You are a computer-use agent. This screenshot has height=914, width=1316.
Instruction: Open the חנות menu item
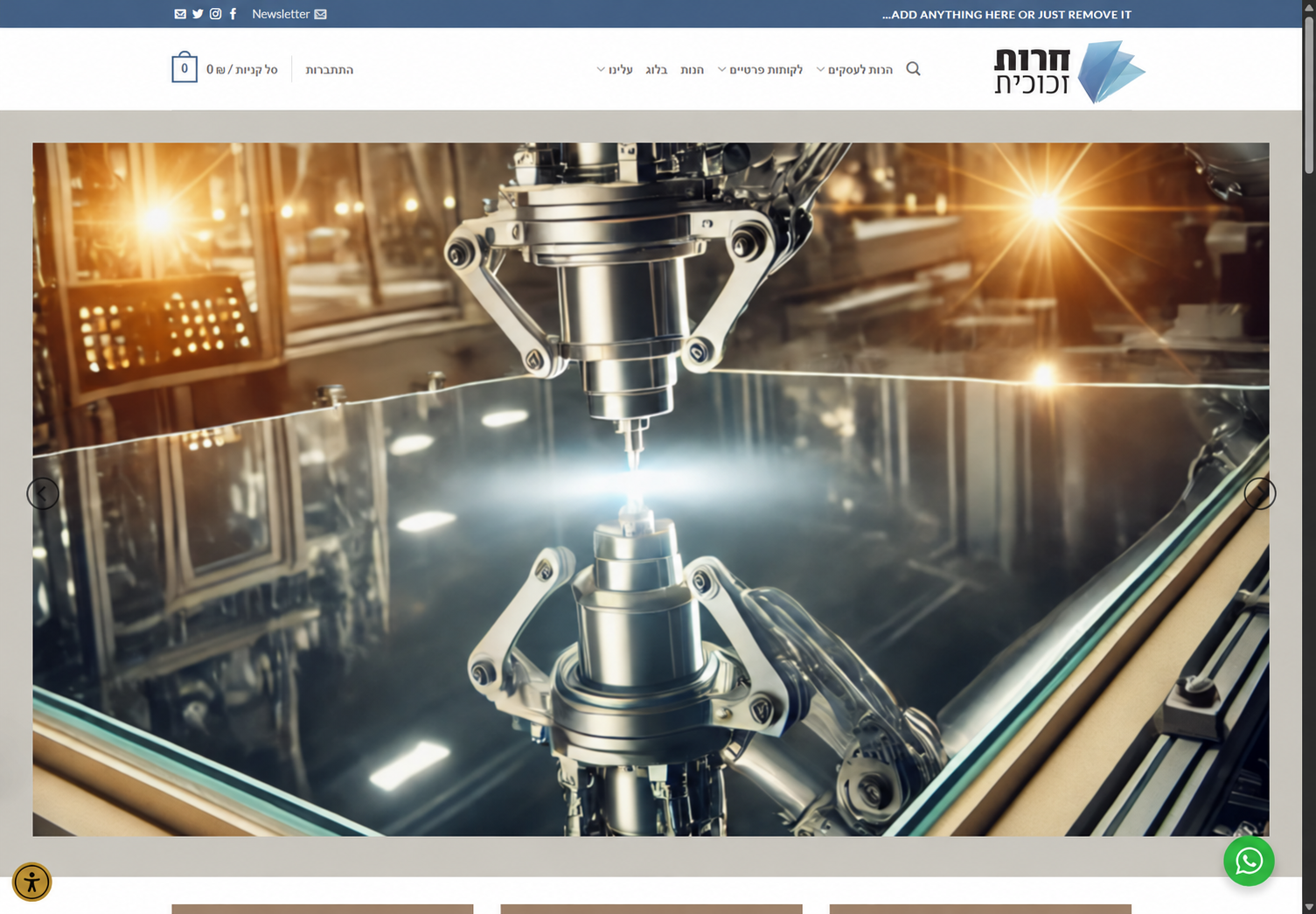692,70
